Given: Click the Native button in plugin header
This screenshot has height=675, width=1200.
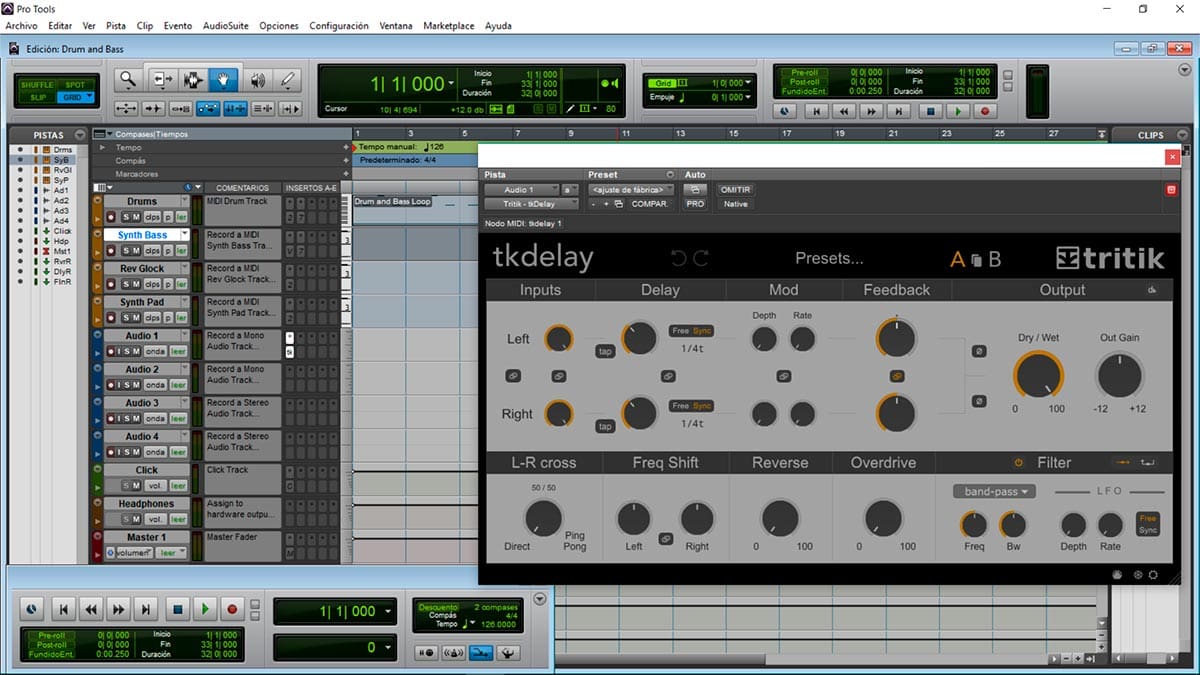Looking at the screenshot, I should (x=735, y=204).
